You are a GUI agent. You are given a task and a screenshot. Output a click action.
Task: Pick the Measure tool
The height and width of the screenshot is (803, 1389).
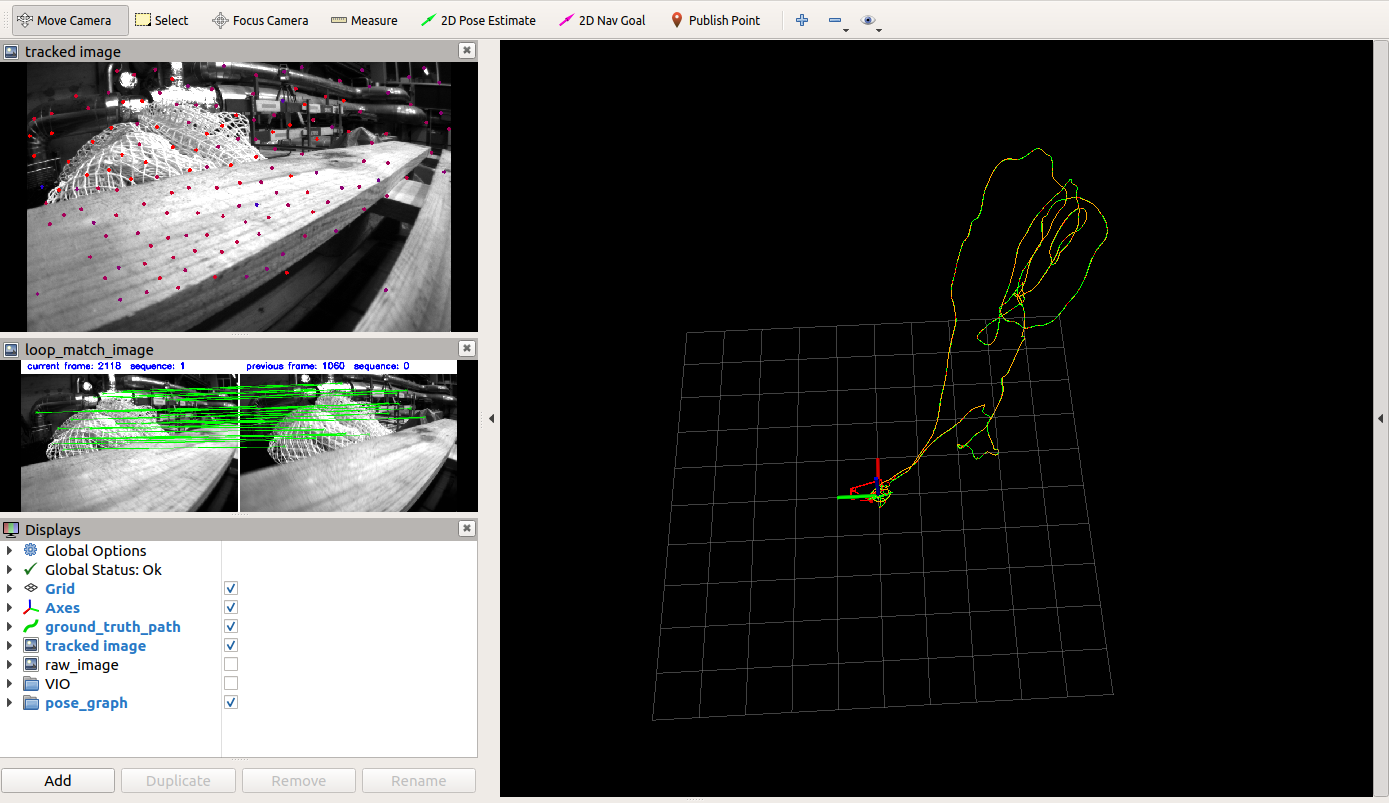(364, 20)
